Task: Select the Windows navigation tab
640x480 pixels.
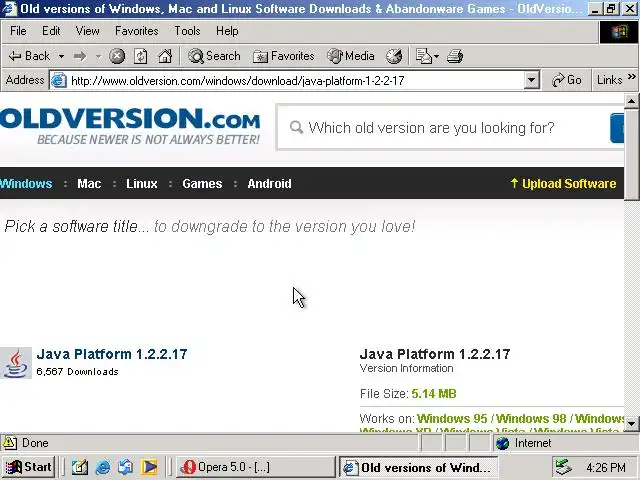Action: click(x=26, y=184)
